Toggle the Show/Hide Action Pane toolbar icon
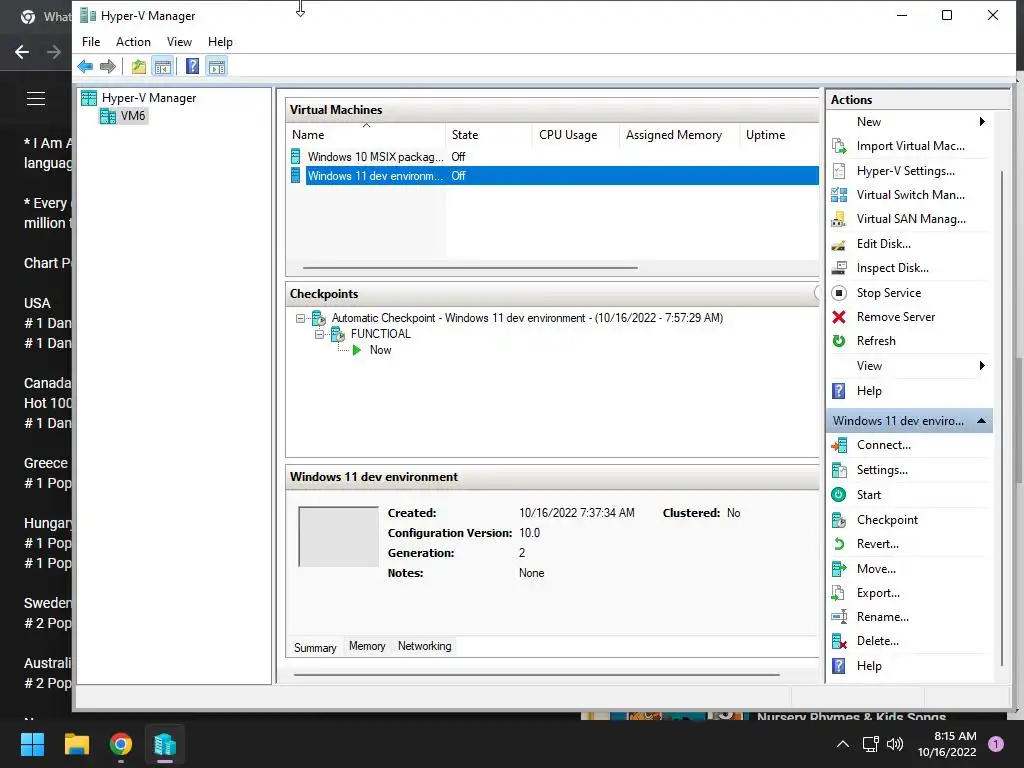 coord(217,66)
